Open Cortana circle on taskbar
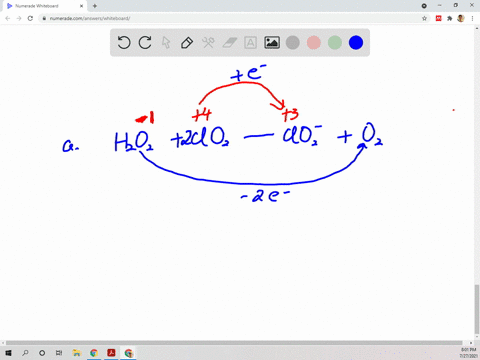Viewport: 480px width, 360px height. [x=42, y=353]
